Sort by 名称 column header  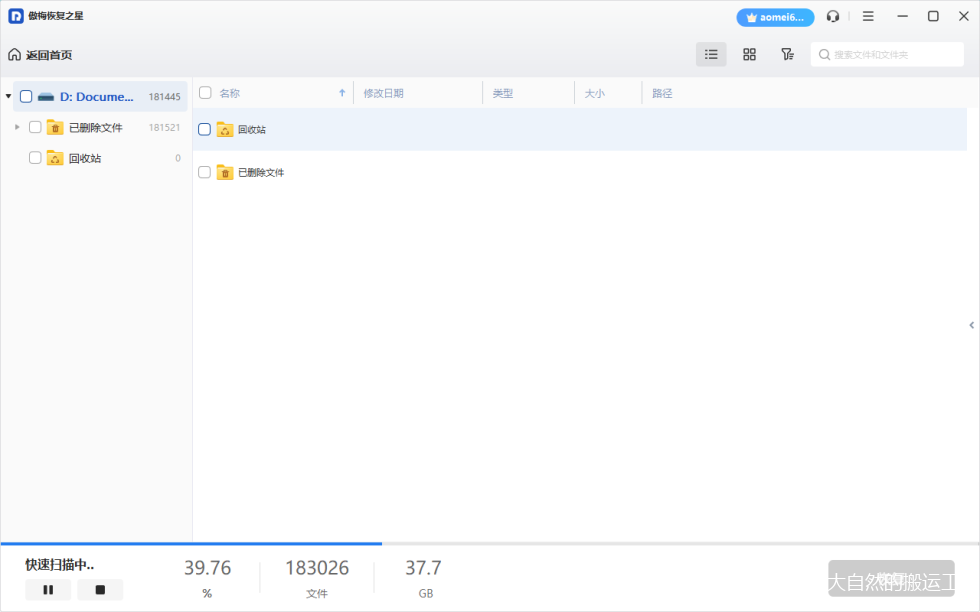click(x=229, y=93)
